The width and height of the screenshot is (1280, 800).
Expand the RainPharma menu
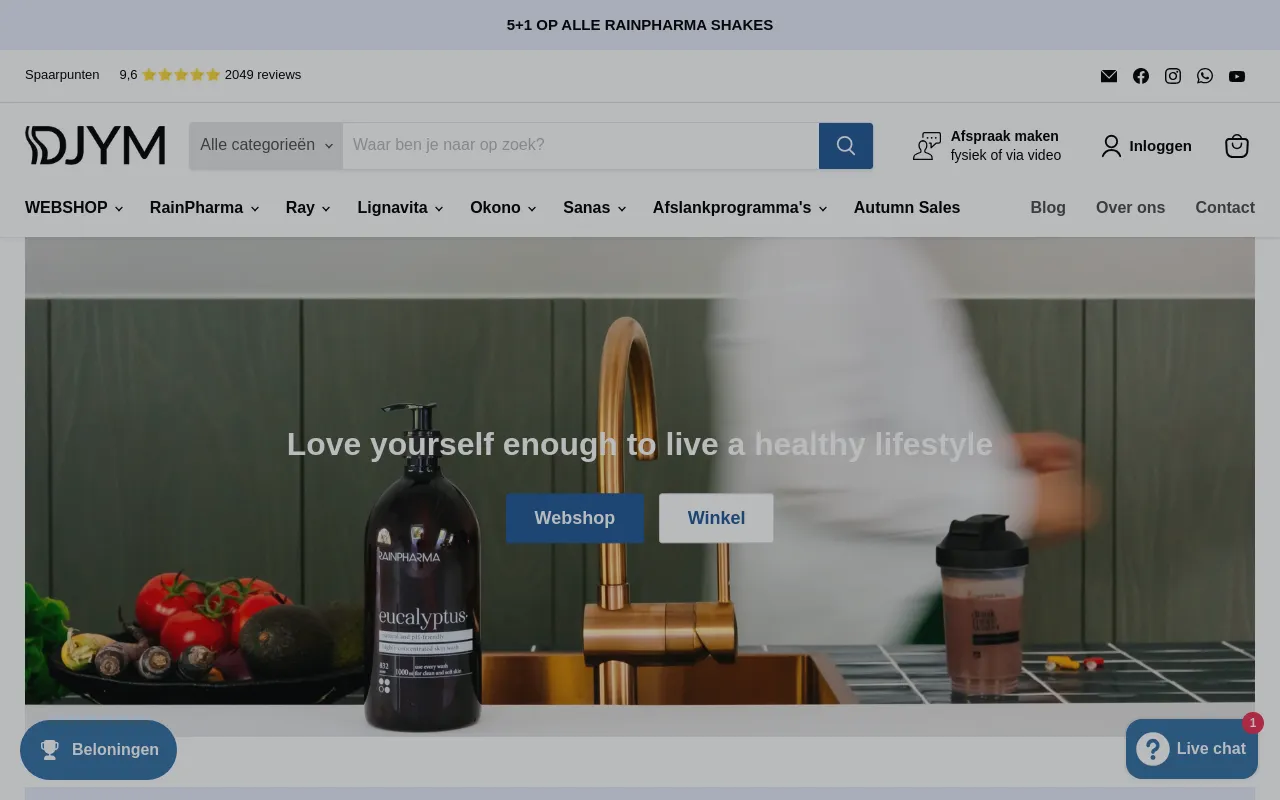coord(204,208)
